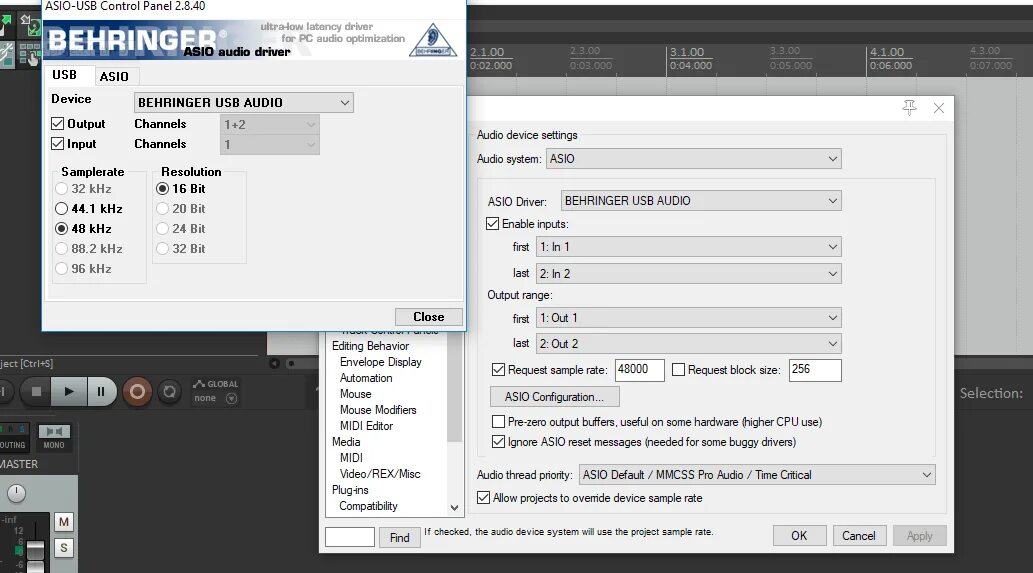1033x573 pixels.
Task: Open Audio thread priority dropdown
Action: [757, 475]
